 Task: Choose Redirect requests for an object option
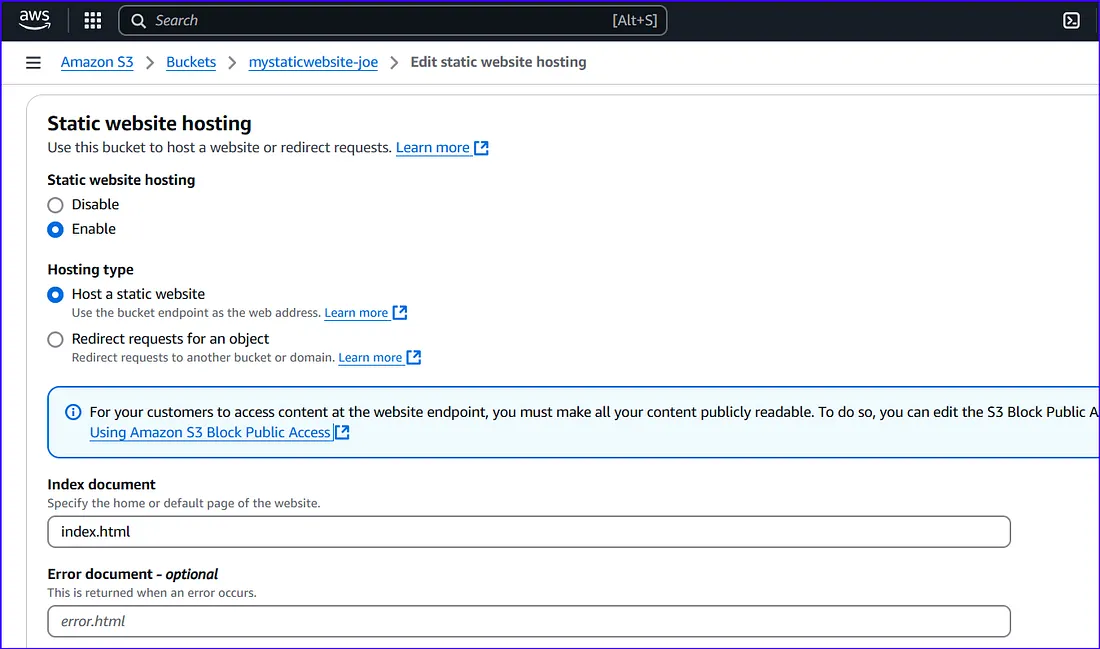tap(55, 340)
